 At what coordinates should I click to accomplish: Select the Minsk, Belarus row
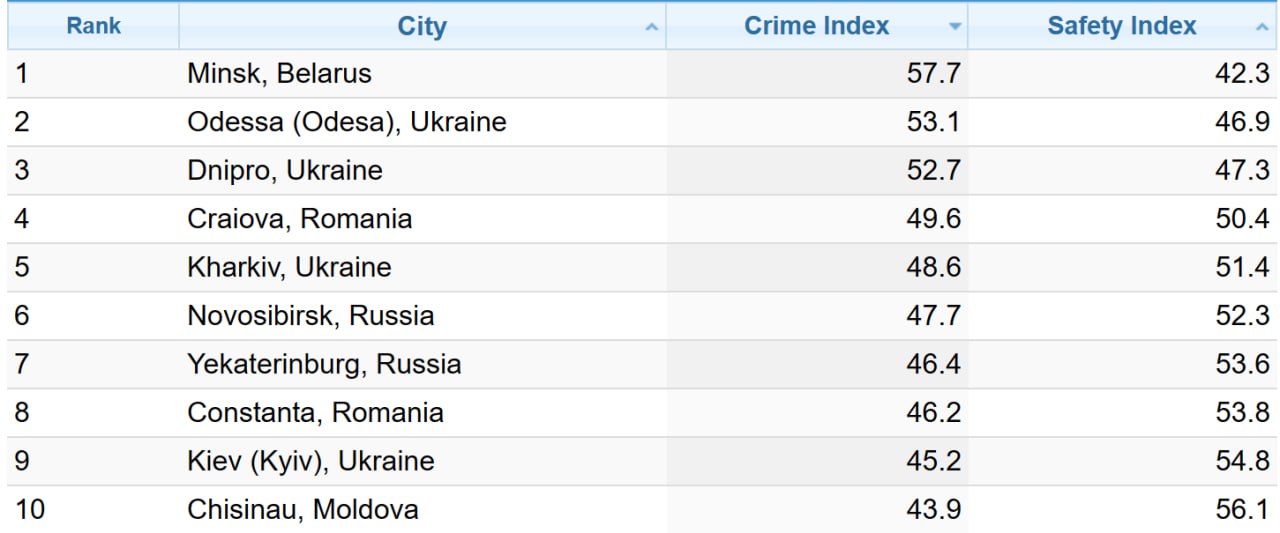tap(279, 74)
